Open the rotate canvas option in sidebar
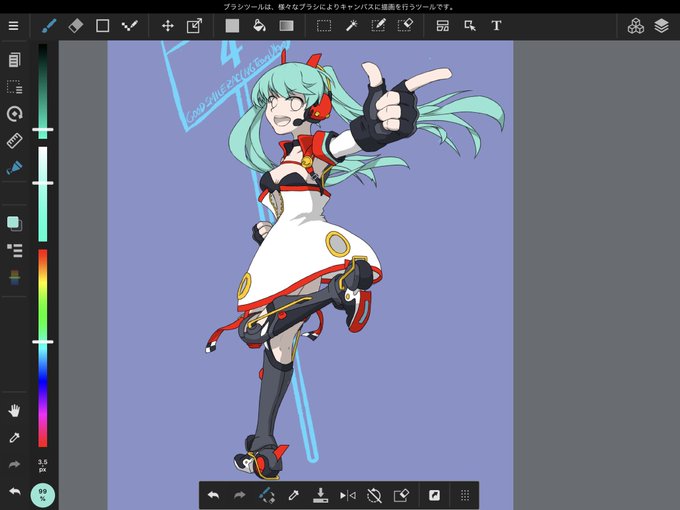 click(14, 114)
